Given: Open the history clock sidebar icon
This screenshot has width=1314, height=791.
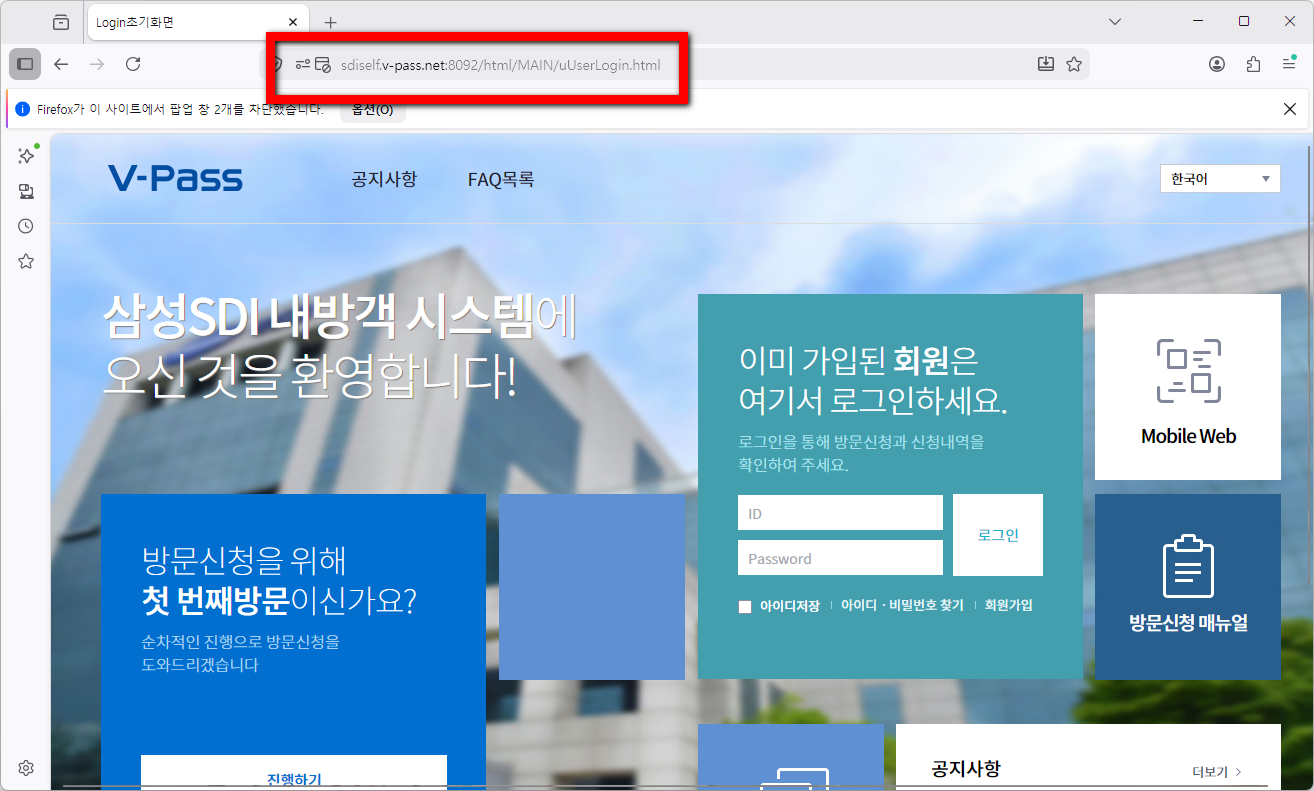Looking at the screenshot, I should tap(26, 226).
